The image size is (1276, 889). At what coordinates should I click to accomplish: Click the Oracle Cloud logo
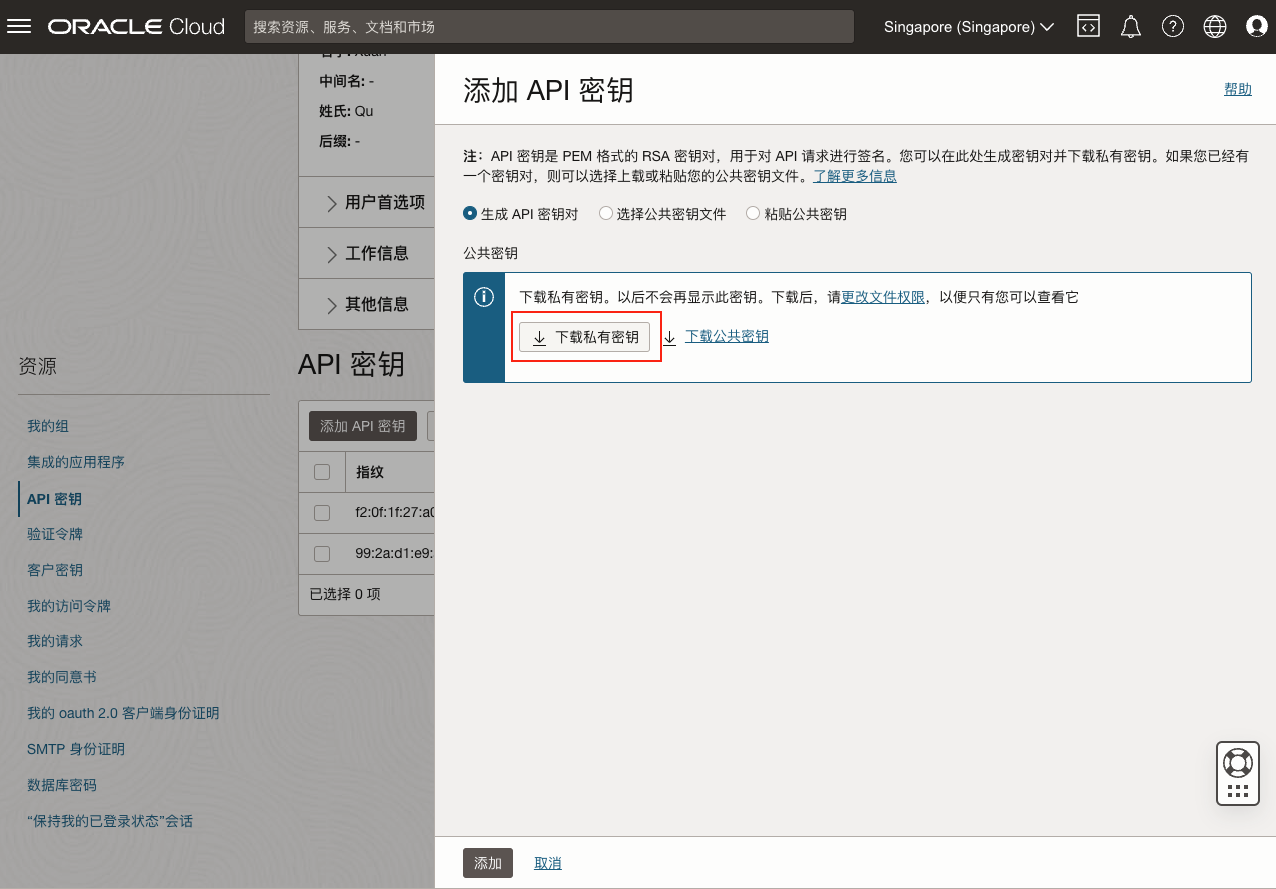[136, 27]
